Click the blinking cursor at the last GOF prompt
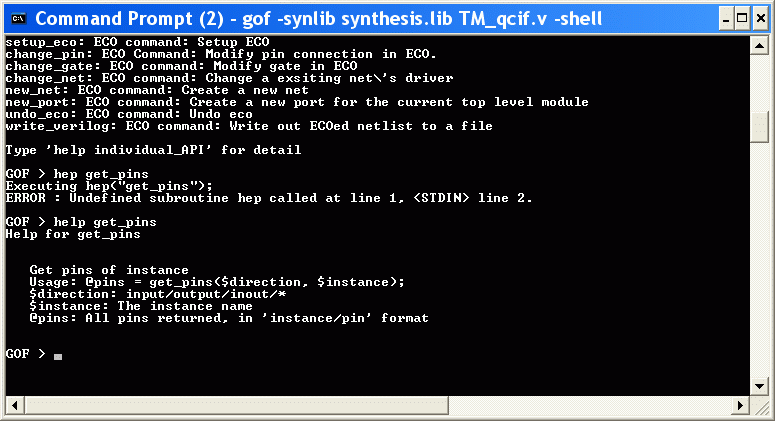 click(x=58, y=357)
